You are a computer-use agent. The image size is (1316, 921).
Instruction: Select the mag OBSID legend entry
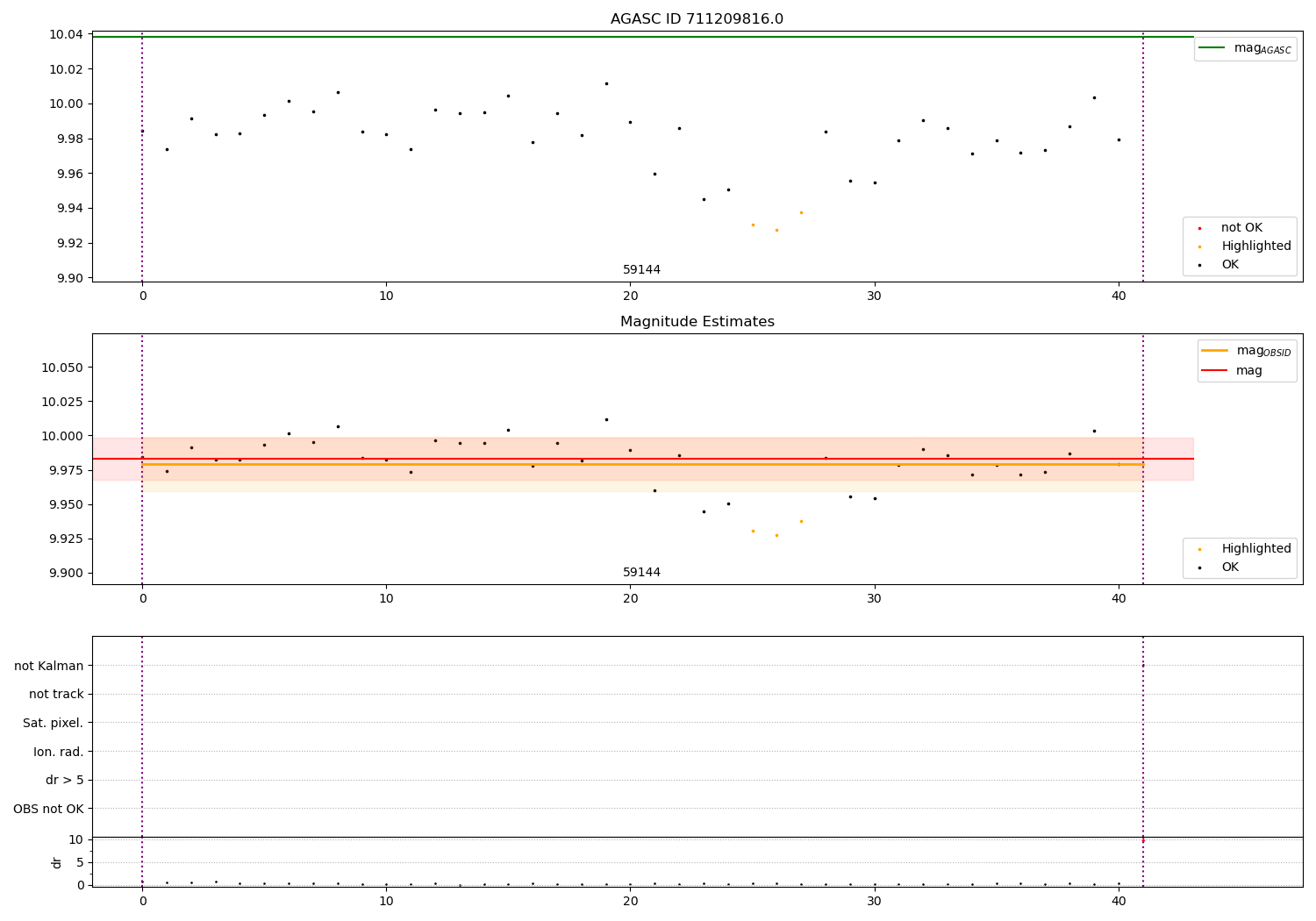click(1247, 351)
